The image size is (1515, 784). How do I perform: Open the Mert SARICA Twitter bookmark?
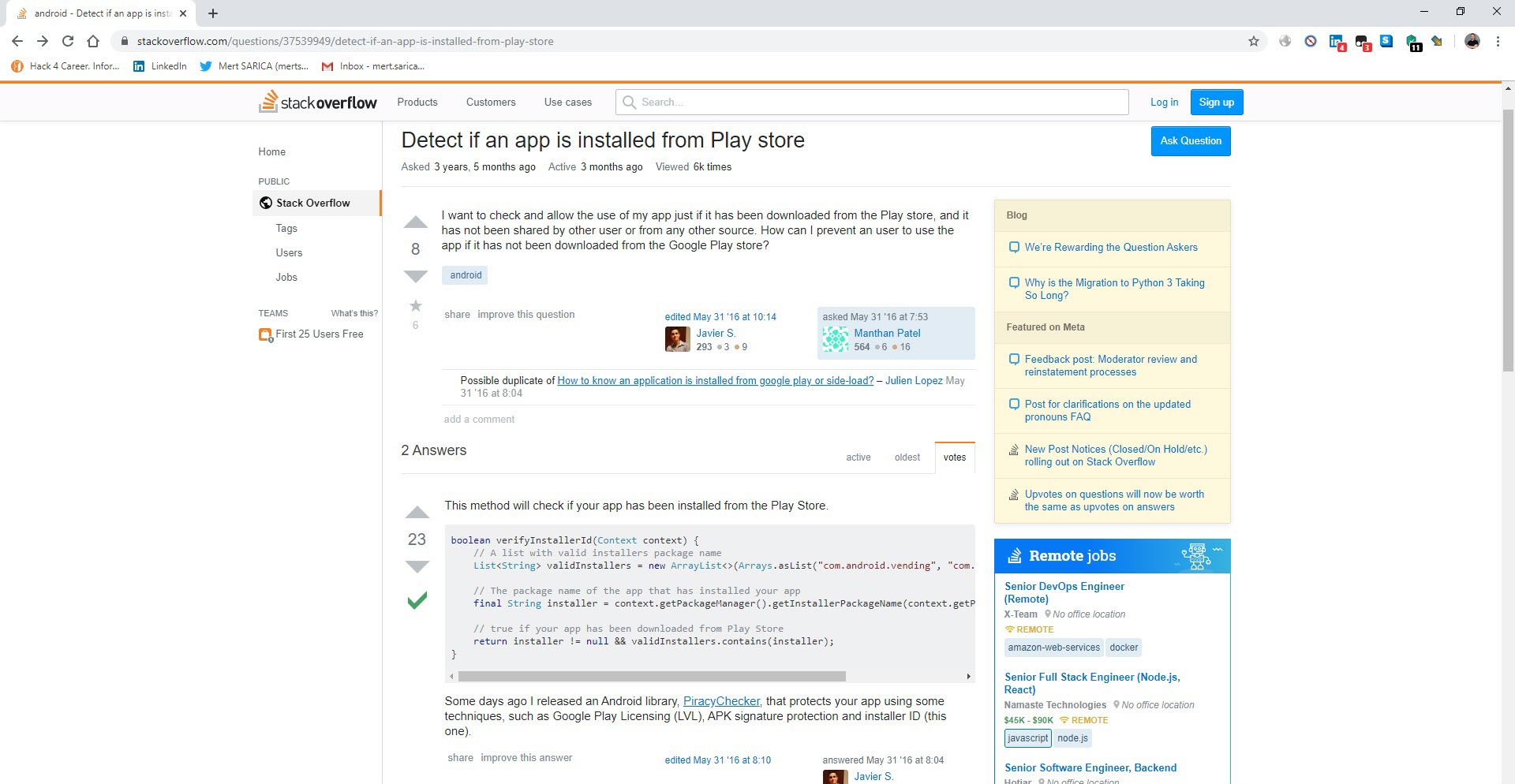tap(254, 66)
